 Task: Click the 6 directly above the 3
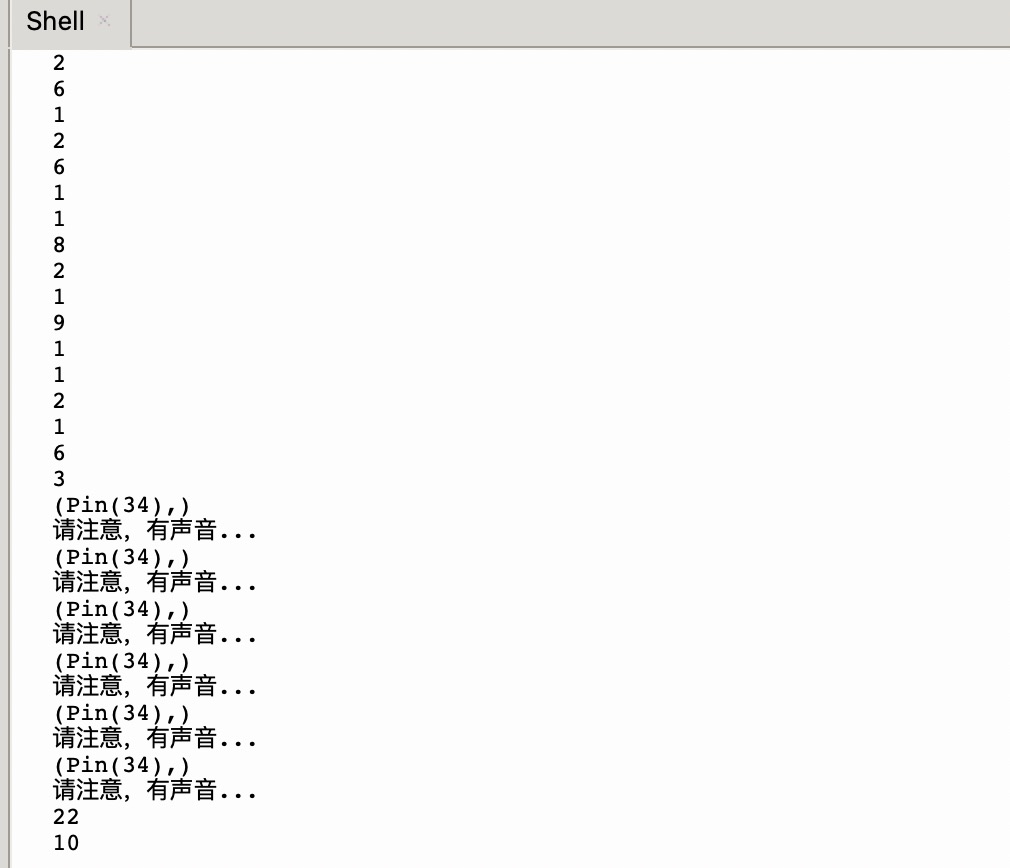point(59,453)
